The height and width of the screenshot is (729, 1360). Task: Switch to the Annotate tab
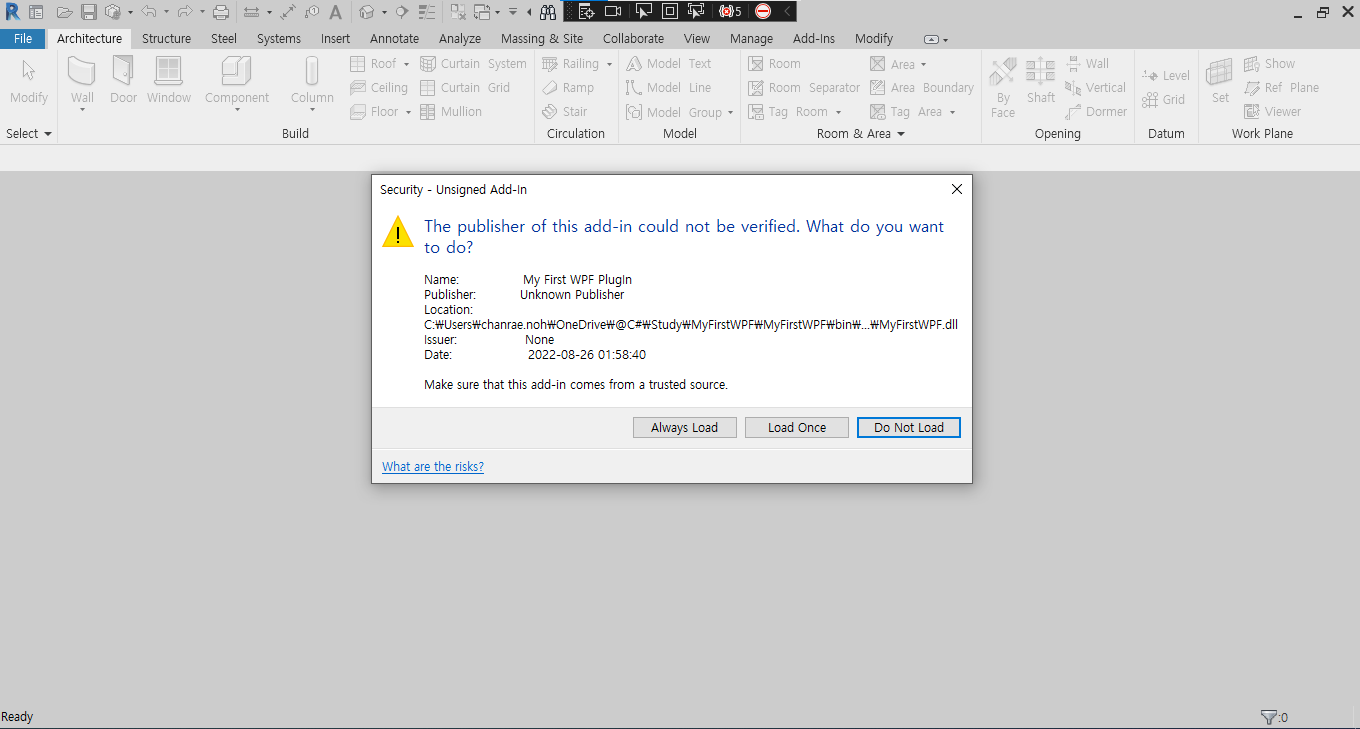(394, 38)
